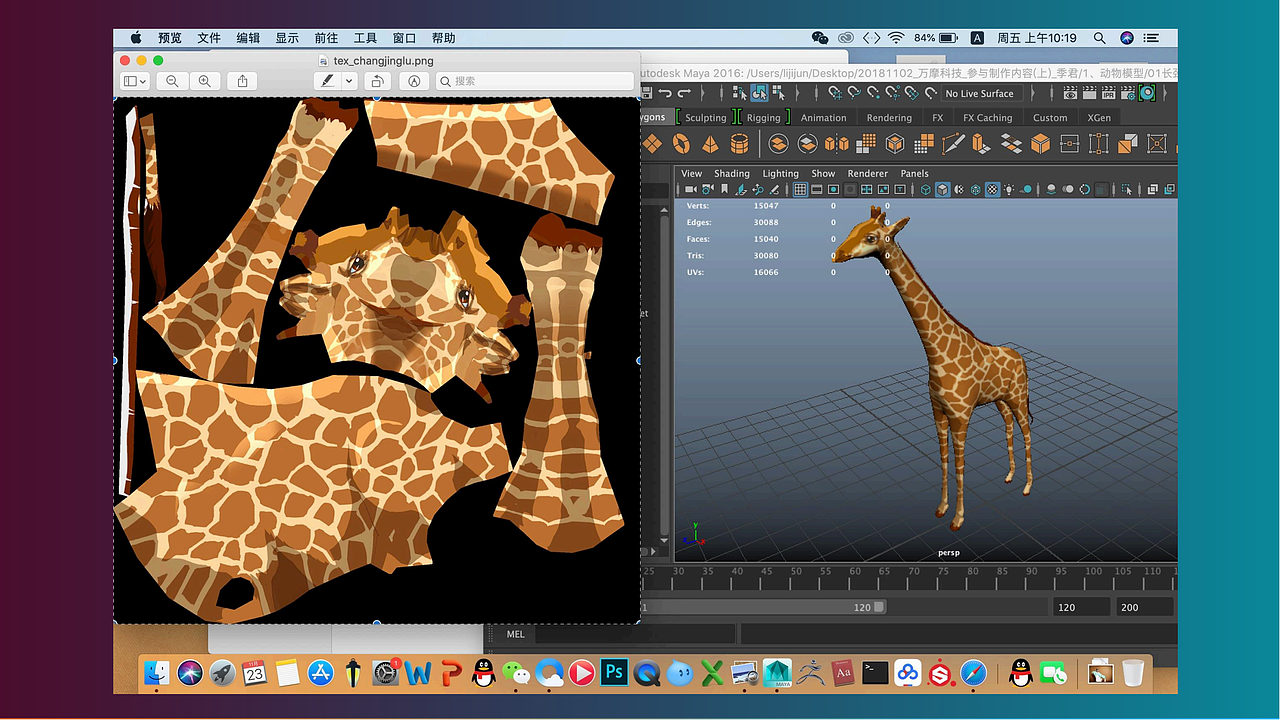Show the Preview markup toolbar

tap(413, 81)
